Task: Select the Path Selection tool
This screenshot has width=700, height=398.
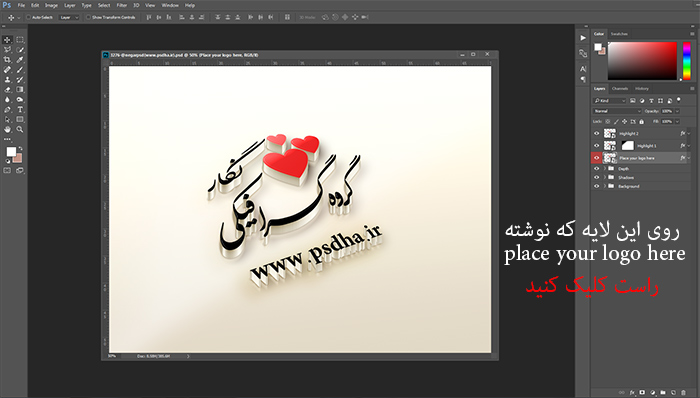Action: click(x=7, y=119)
